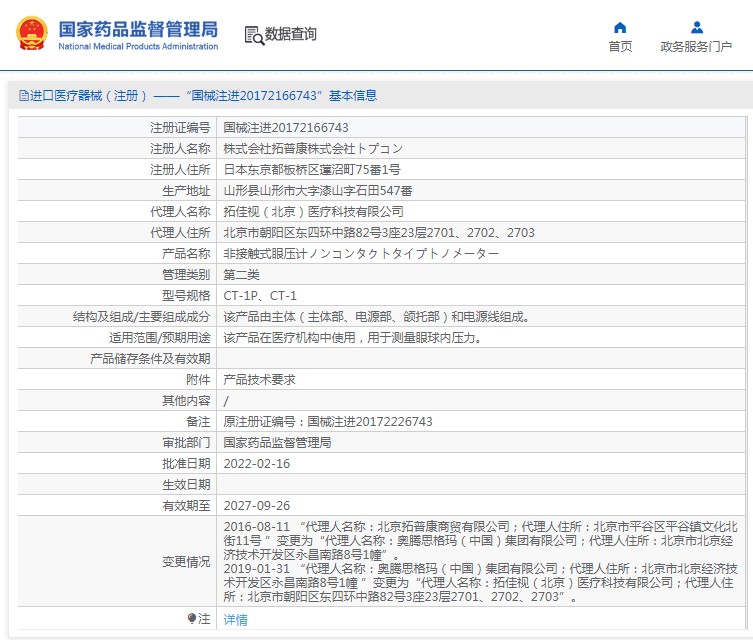This screenshot has width=753, height=640.
Task: Click the 生产地址 label
Action: 186,191
